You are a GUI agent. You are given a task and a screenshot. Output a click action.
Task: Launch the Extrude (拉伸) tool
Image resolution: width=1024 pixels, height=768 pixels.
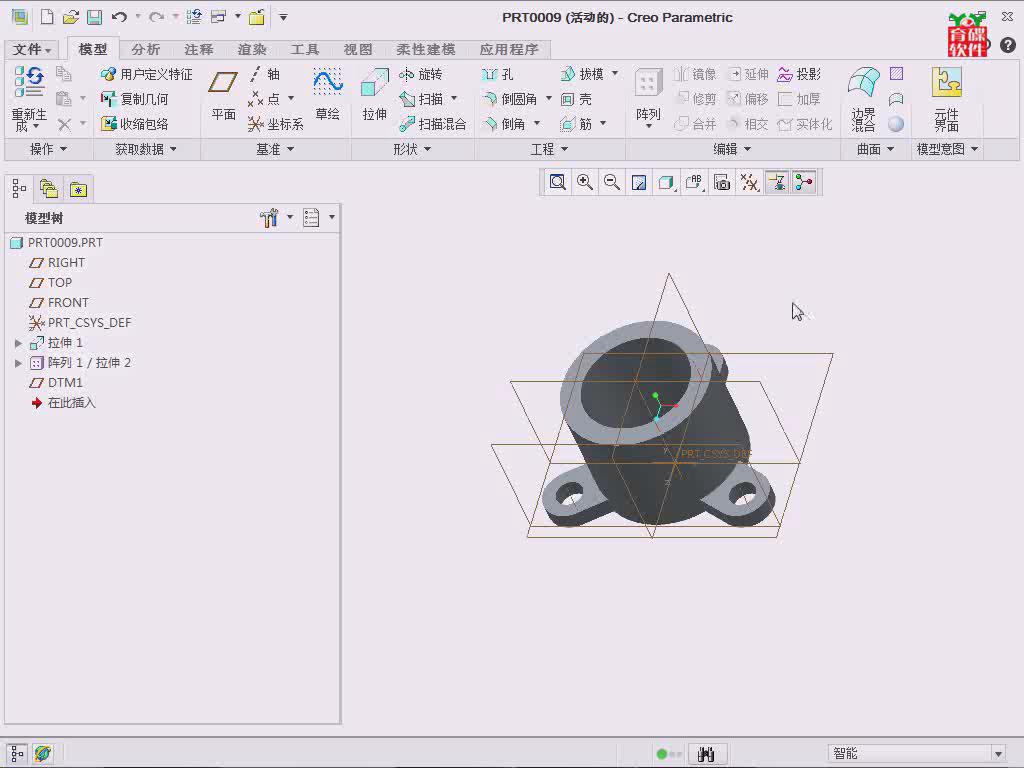(x=374, y=95)
